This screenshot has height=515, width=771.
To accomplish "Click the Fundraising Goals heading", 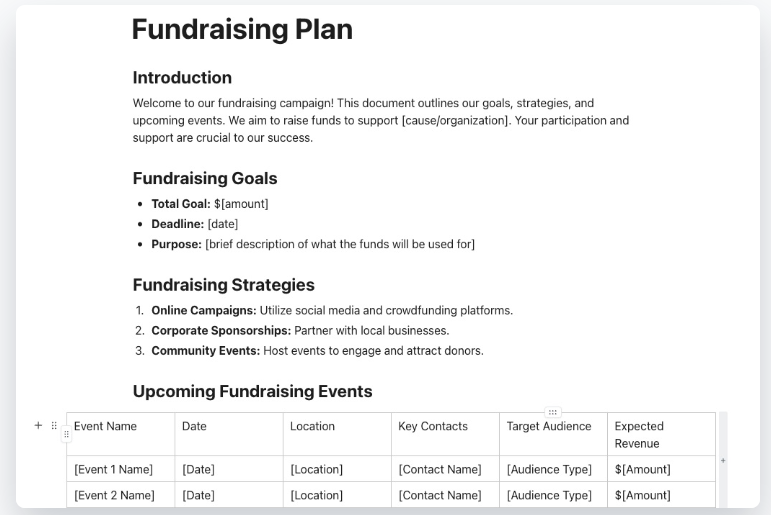I will coord(205,179).
